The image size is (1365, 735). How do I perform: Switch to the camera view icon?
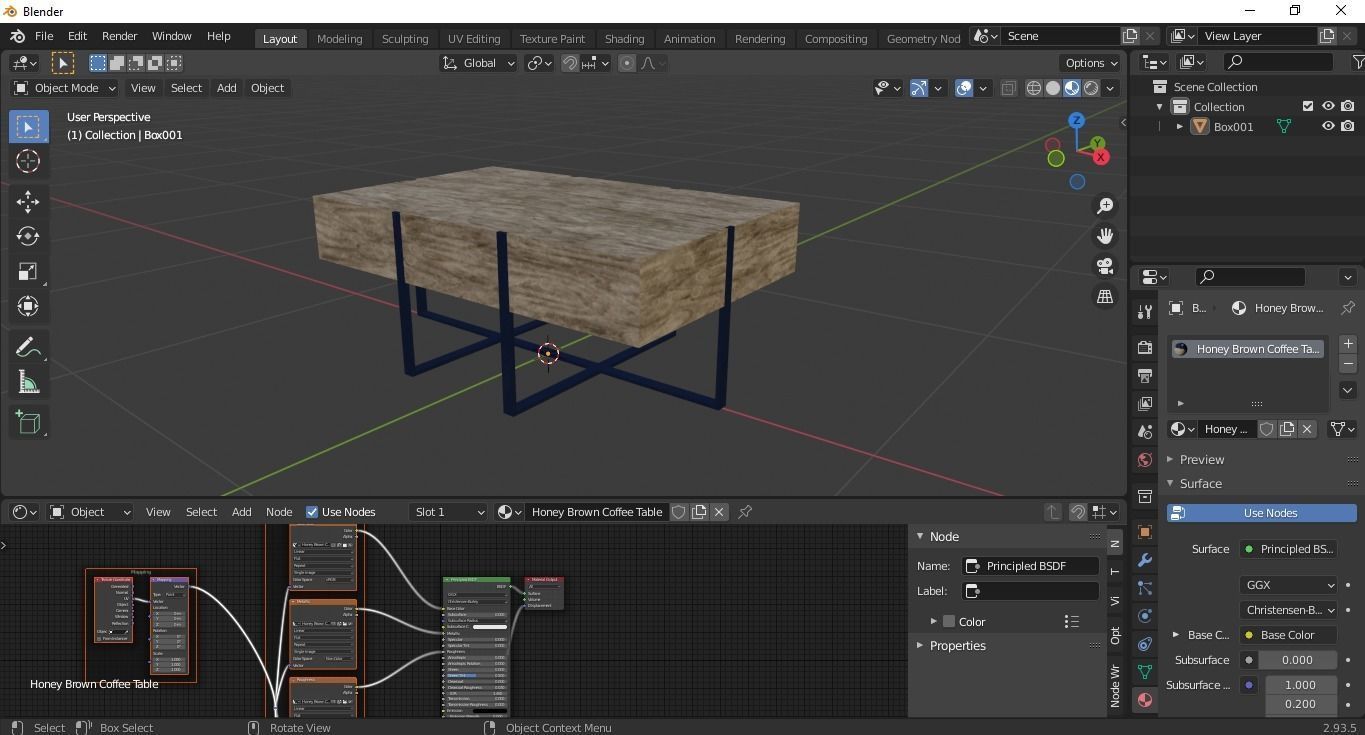1105,266
